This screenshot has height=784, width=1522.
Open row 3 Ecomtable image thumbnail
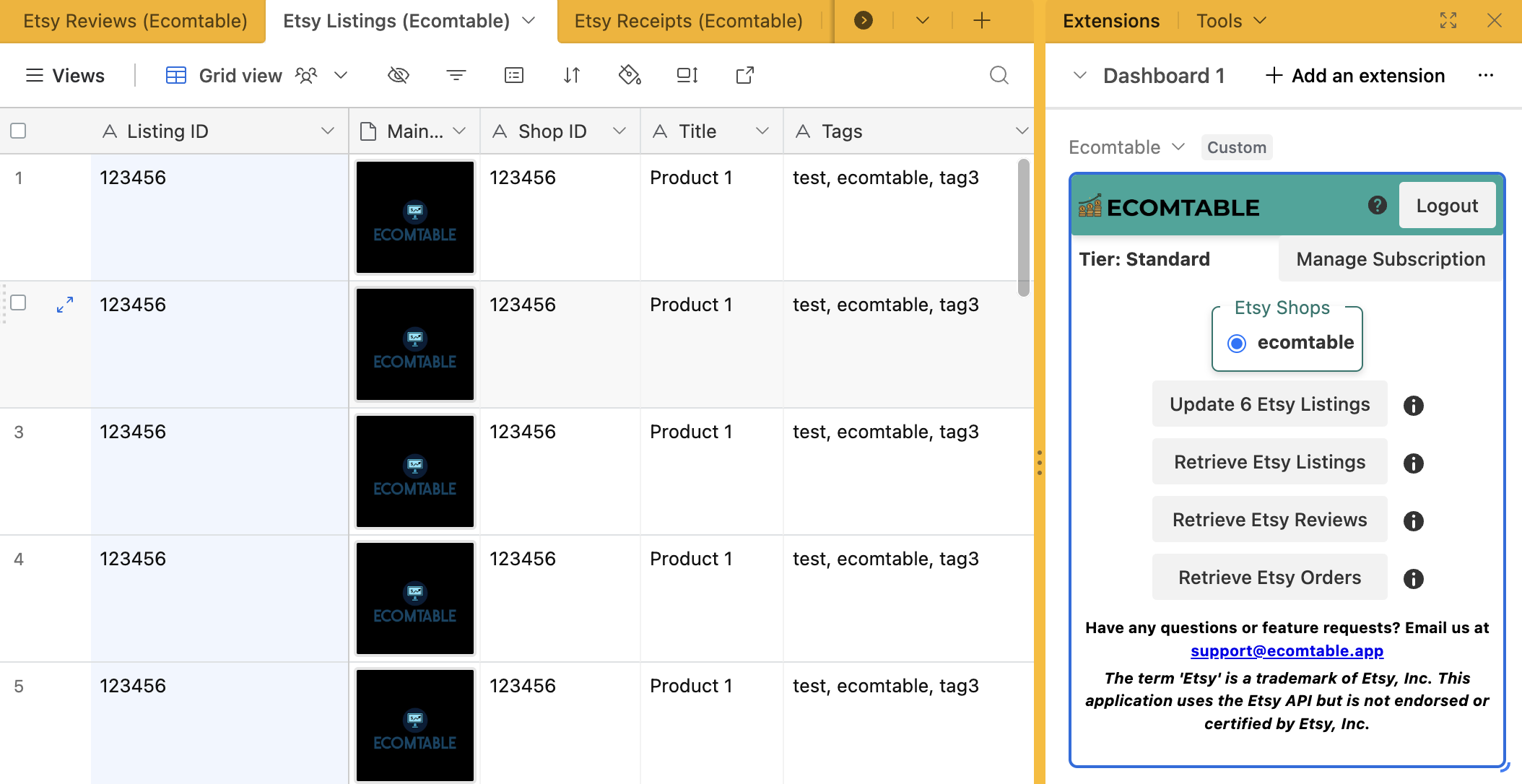pyautogui.click(x=415, y=471)
